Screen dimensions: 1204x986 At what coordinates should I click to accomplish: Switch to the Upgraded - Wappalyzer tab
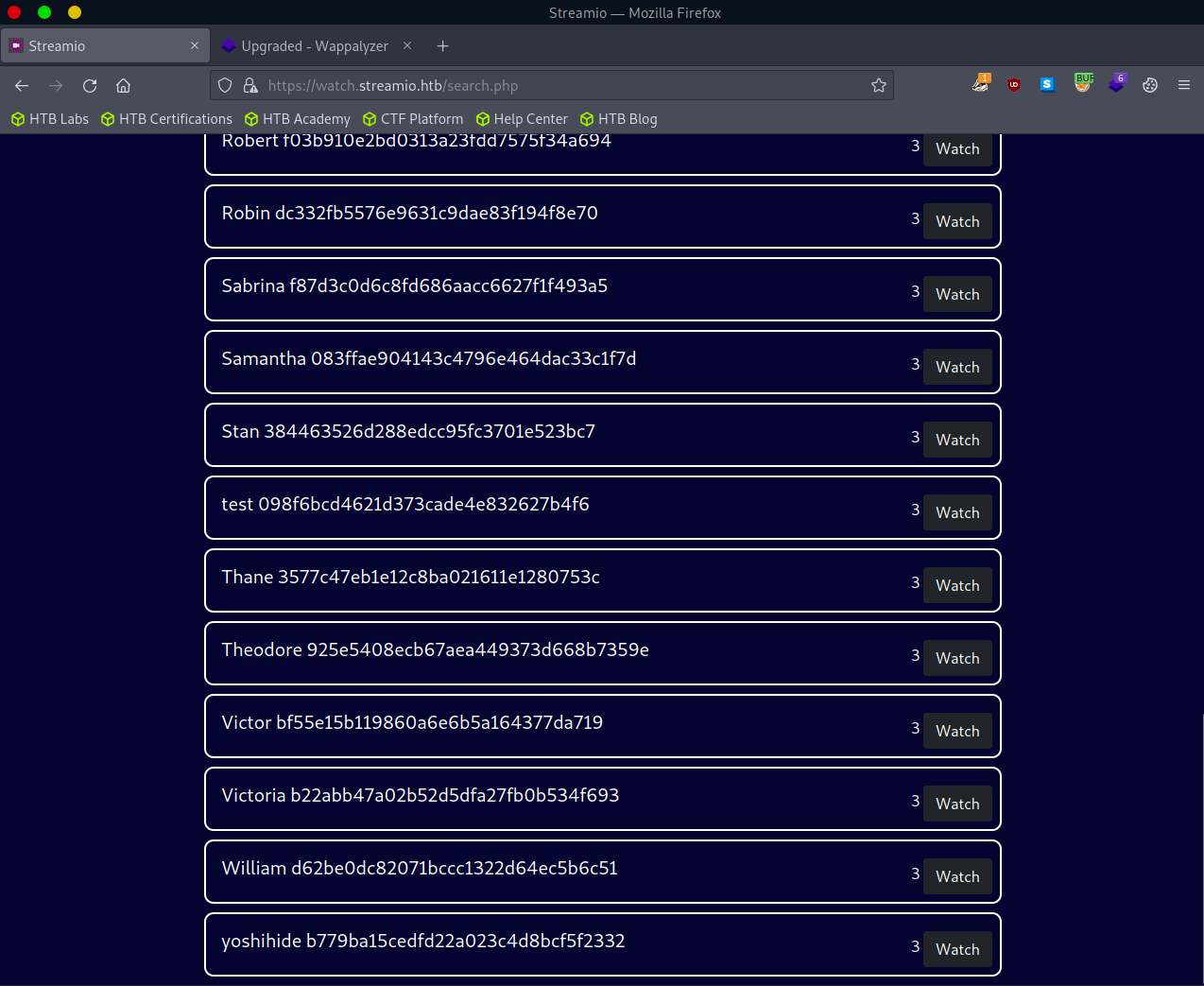pos(318,45)
